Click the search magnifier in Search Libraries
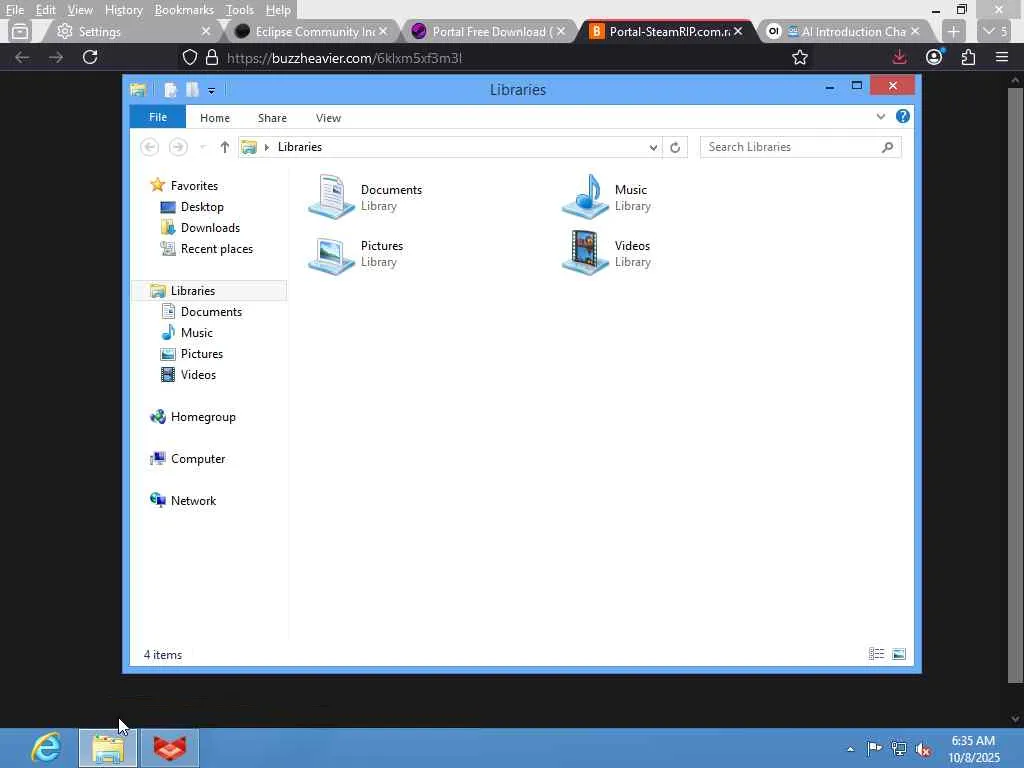The height and width of the screenshot is (768, 1024). pyautogui.click(x=887, y=147)
